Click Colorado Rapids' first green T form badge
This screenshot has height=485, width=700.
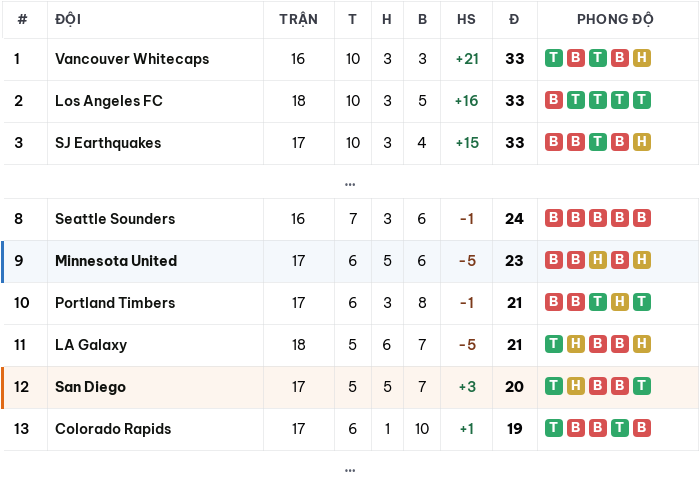[x=554, y=428]
